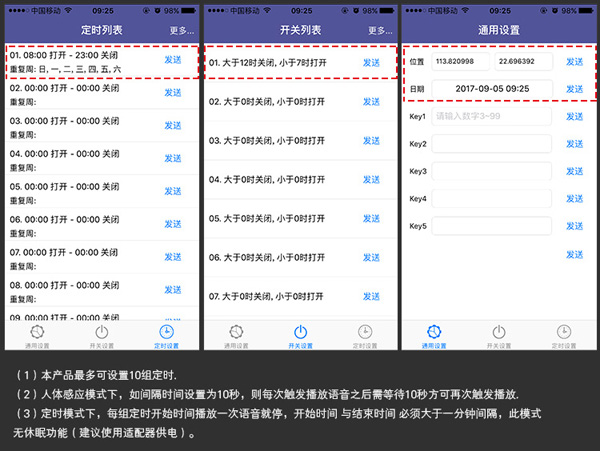Send timer 07 entry
600x451 pixels.
point(173,257)
